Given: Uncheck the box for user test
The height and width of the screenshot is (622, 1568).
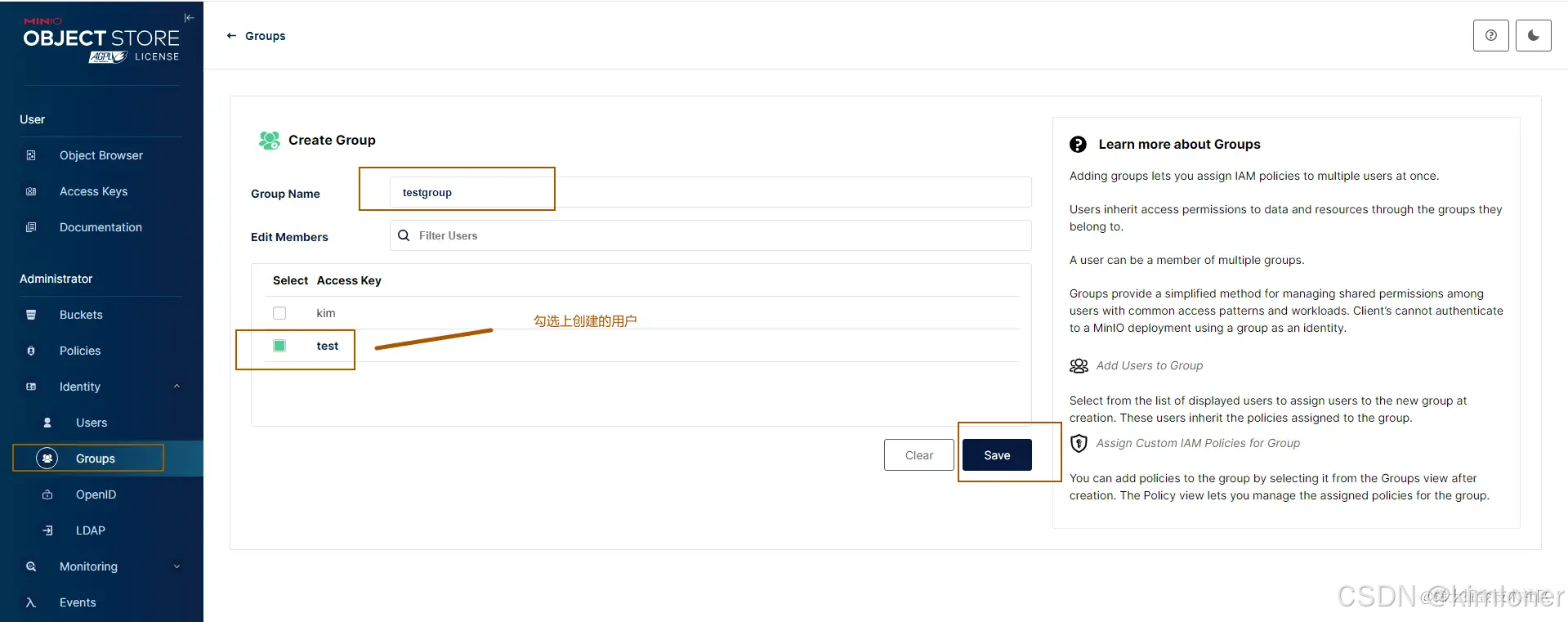Looking at the screenshot, I should 279,346.
